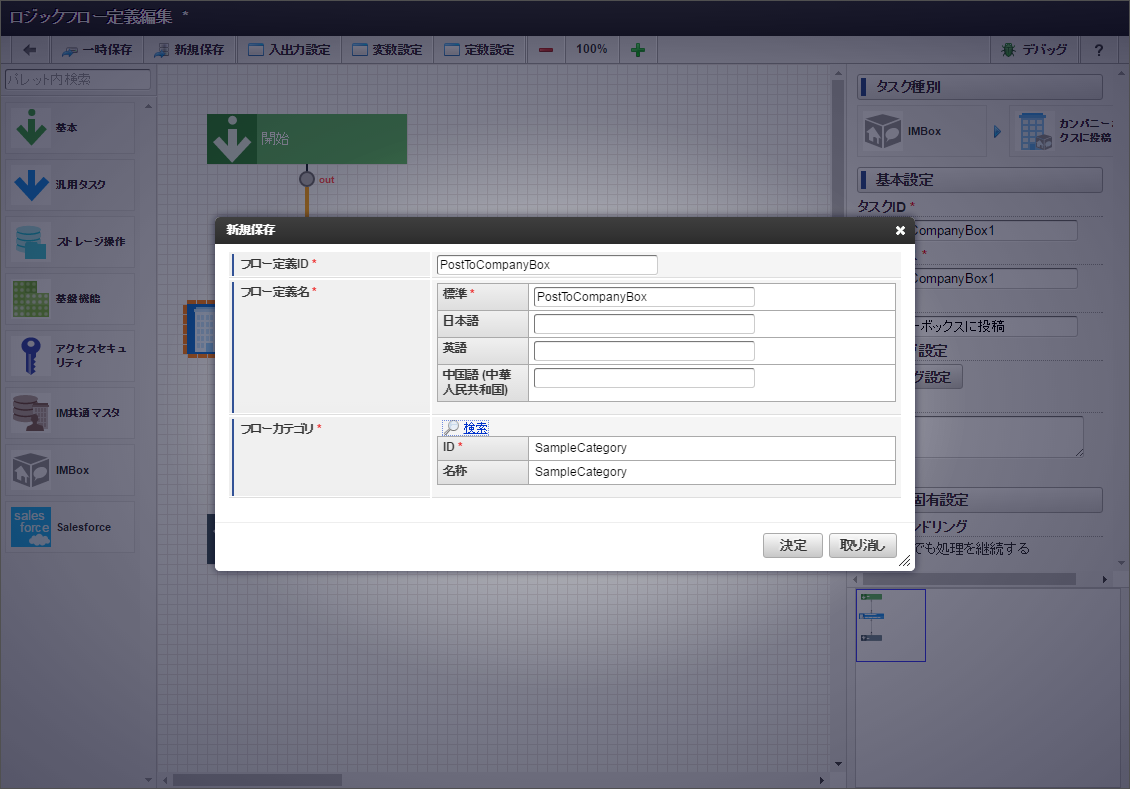Click the magnifier icon beside 検索
Viewport: 1130px width, 789px height.
click(x=451, y=428)
